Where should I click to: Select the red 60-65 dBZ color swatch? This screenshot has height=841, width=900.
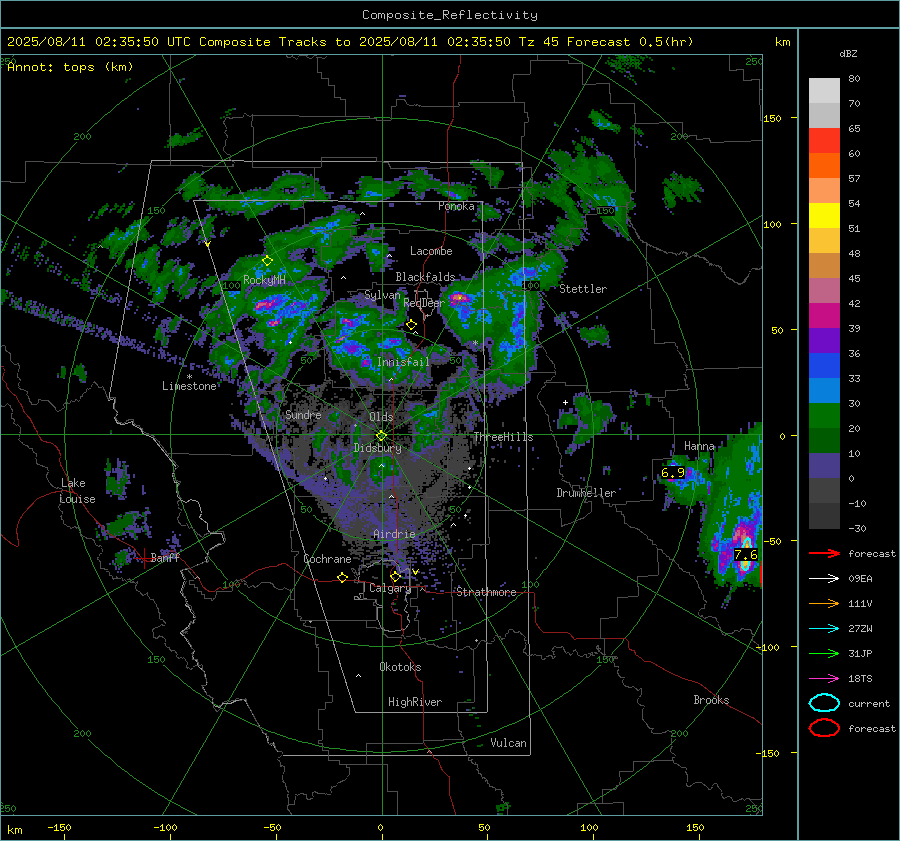tap(824, 140)
